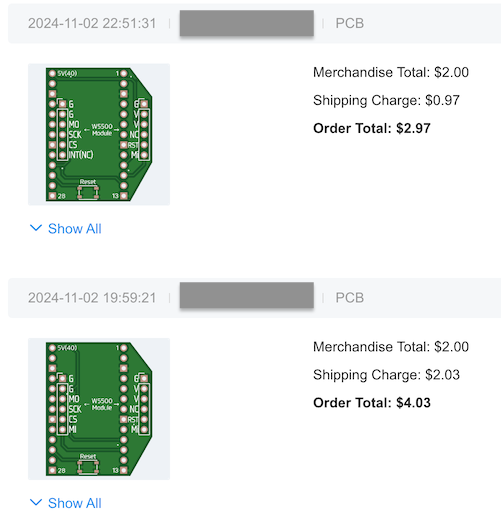Viewport: 501px width, 529px height.
Task: Select the 2024-11-02 19:59:21 timestamp
Action: click(x=92, y=298)
